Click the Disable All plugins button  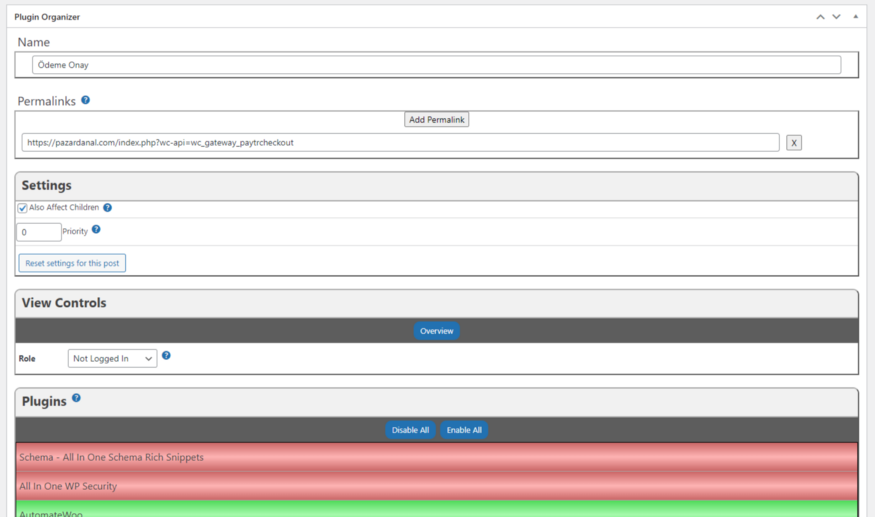pyautogui.click(x=410, y=430)
